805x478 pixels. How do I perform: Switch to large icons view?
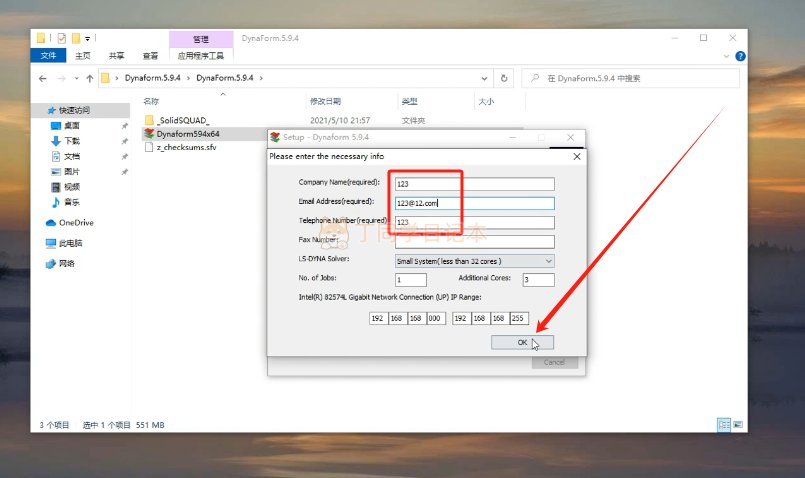coord(738,425)
